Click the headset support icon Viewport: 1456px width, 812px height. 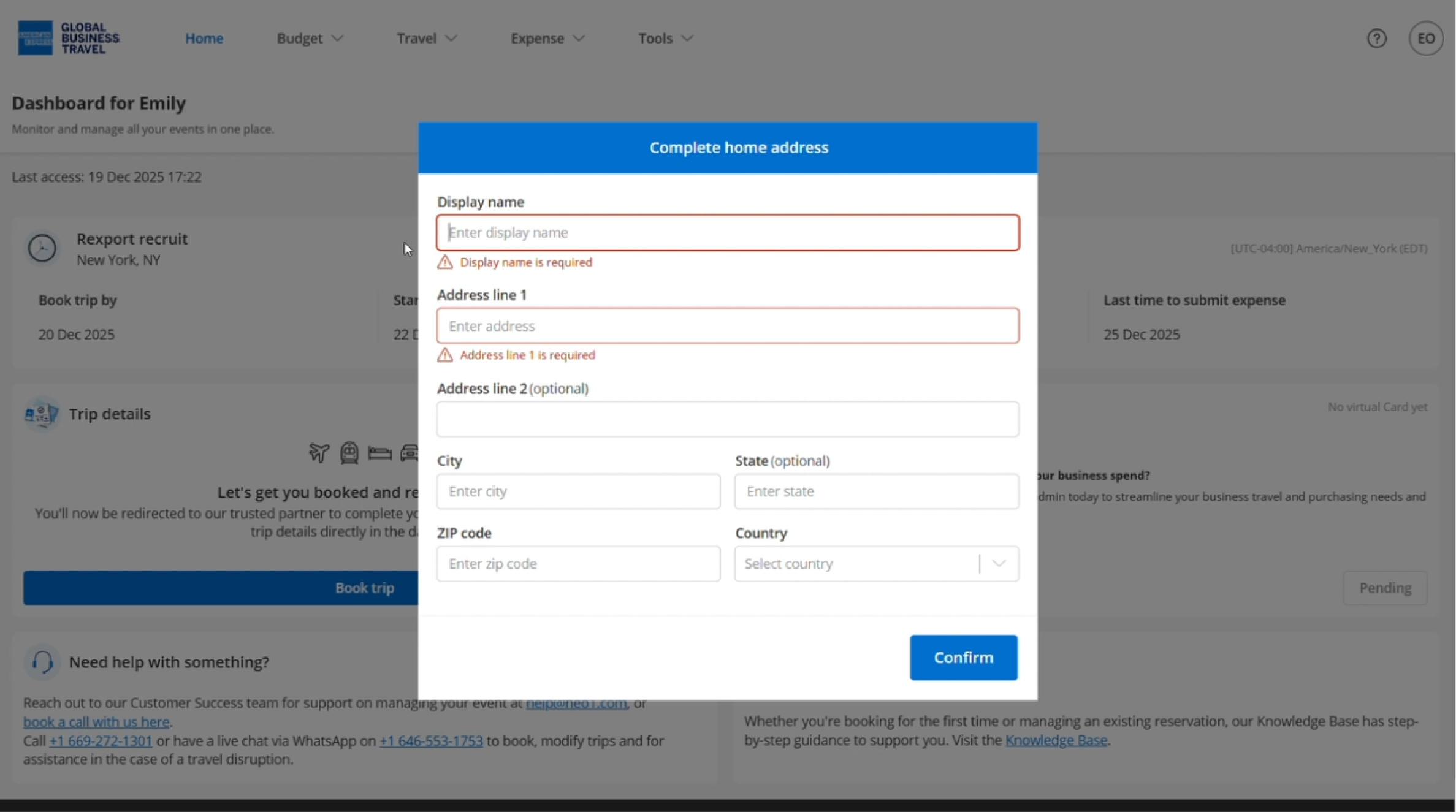[42, 662]
